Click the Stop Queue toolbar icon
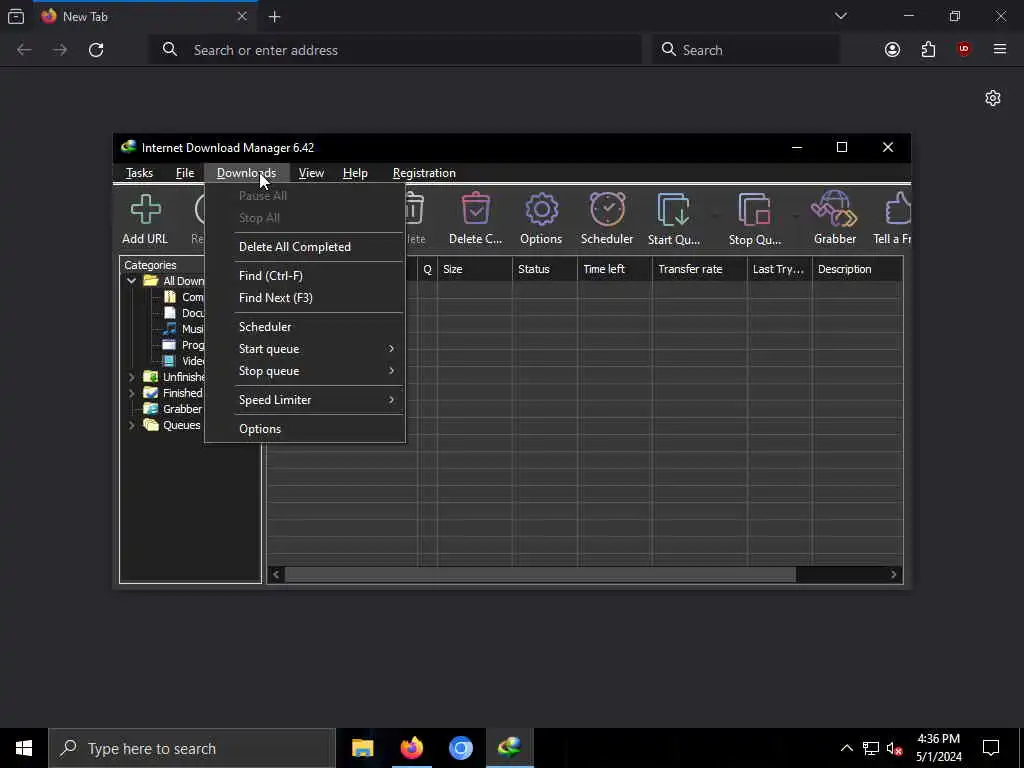1024x768 pixels. pyautogui.click(x=754, y=210)
